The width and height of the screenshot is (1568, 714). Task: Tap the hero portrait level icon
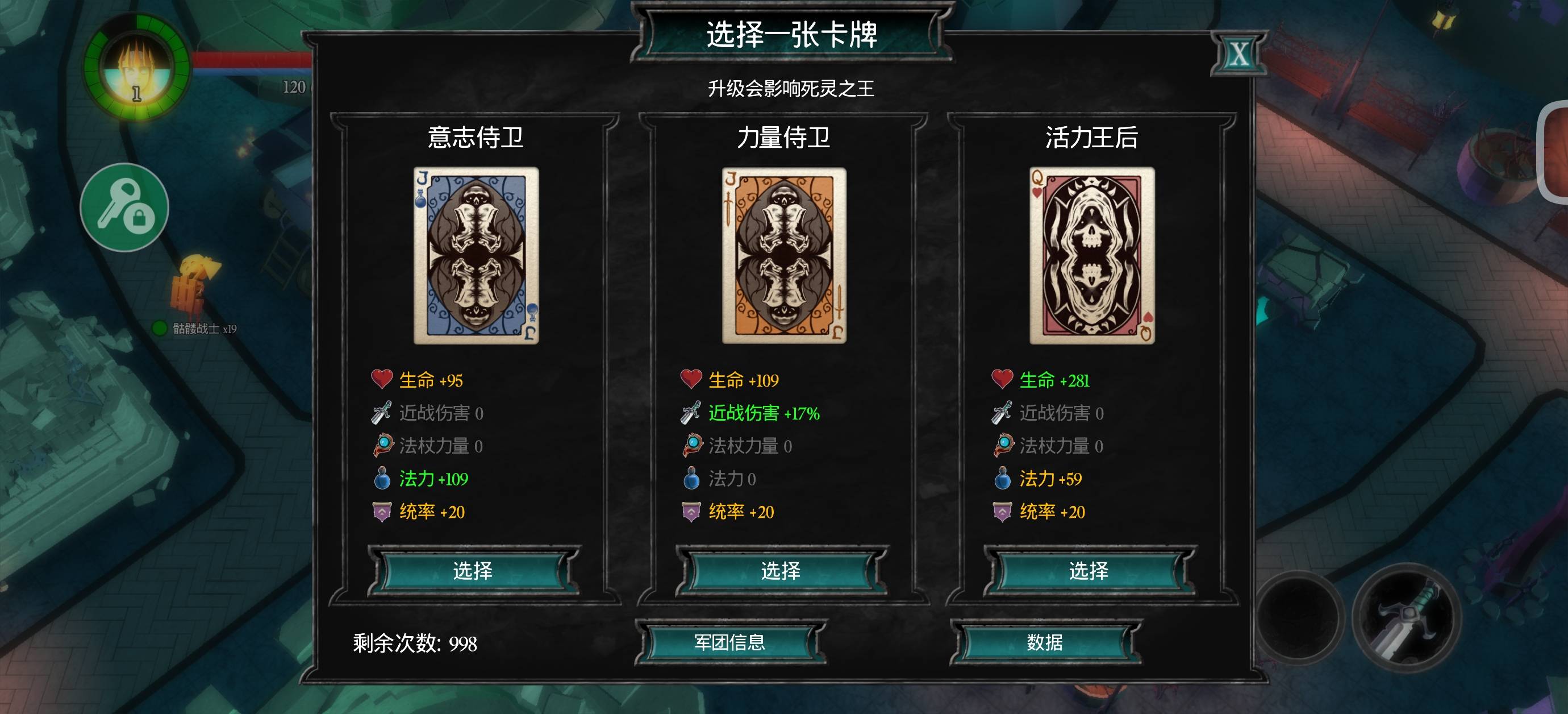[x=137, y=67]
